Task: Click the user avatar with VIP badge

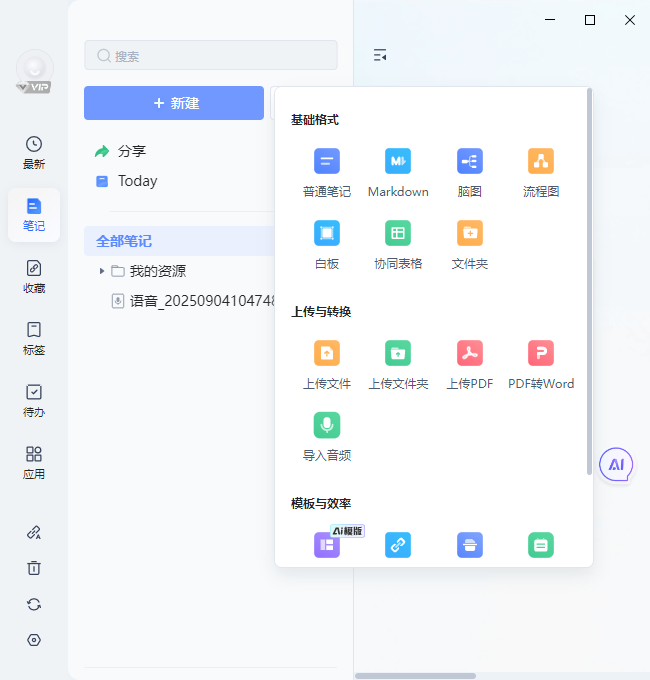Action: (34, 71)
